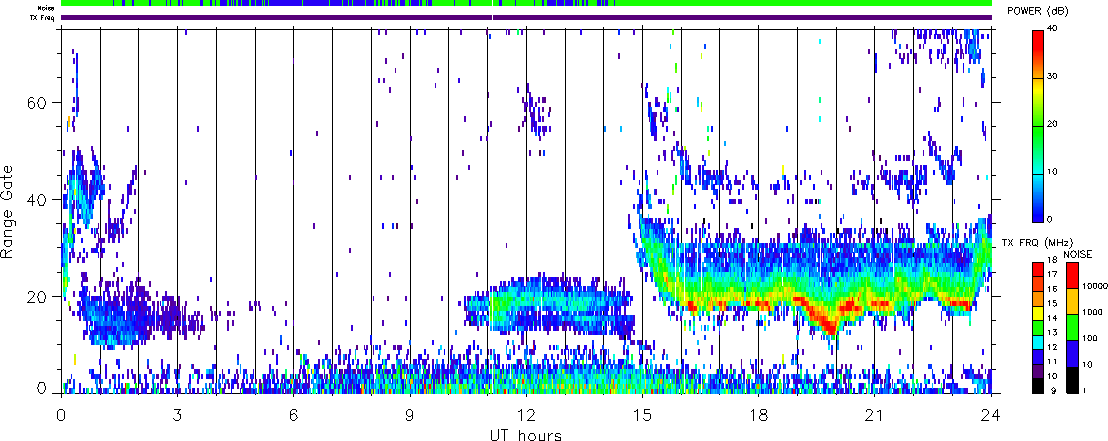Screen dimensions: 1108x441
Task: Click the '20' label on the POWER colorbar
Action: click(1054, 124)
